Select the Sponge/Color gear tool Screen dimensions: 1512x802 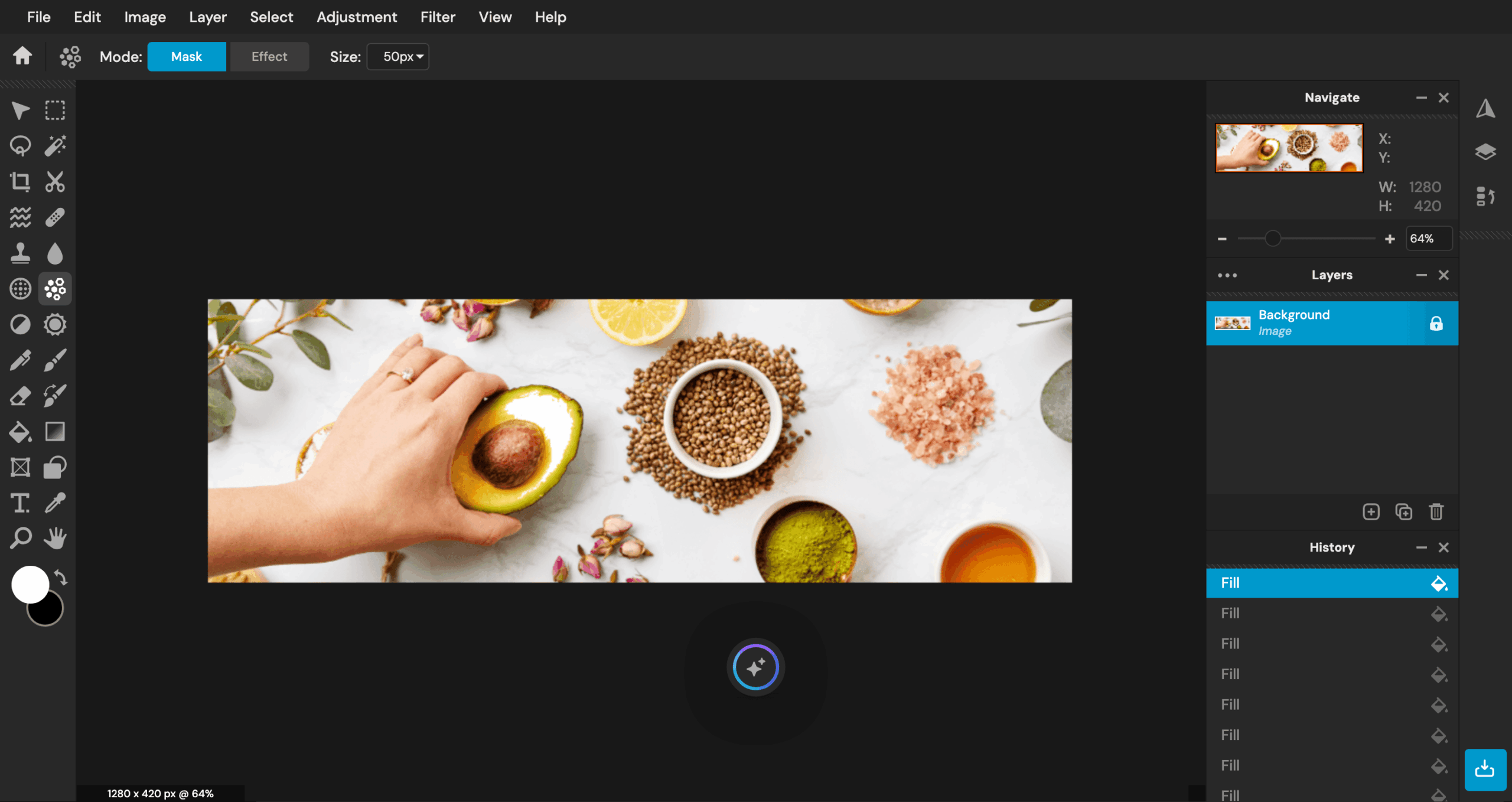coord(55,324)
